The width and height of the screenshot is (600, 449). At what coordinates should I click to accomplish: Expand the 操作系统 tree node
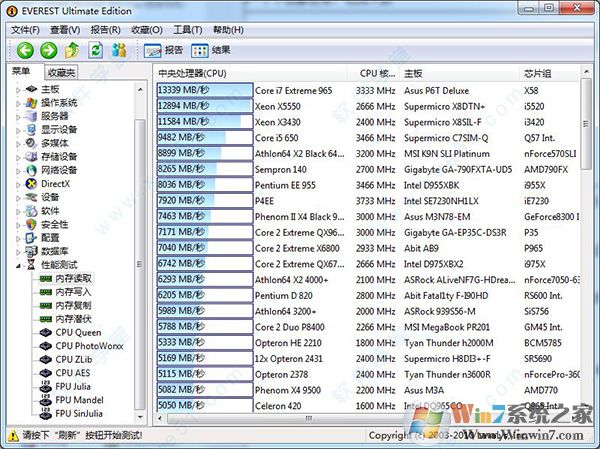click(x=18, y=102)
